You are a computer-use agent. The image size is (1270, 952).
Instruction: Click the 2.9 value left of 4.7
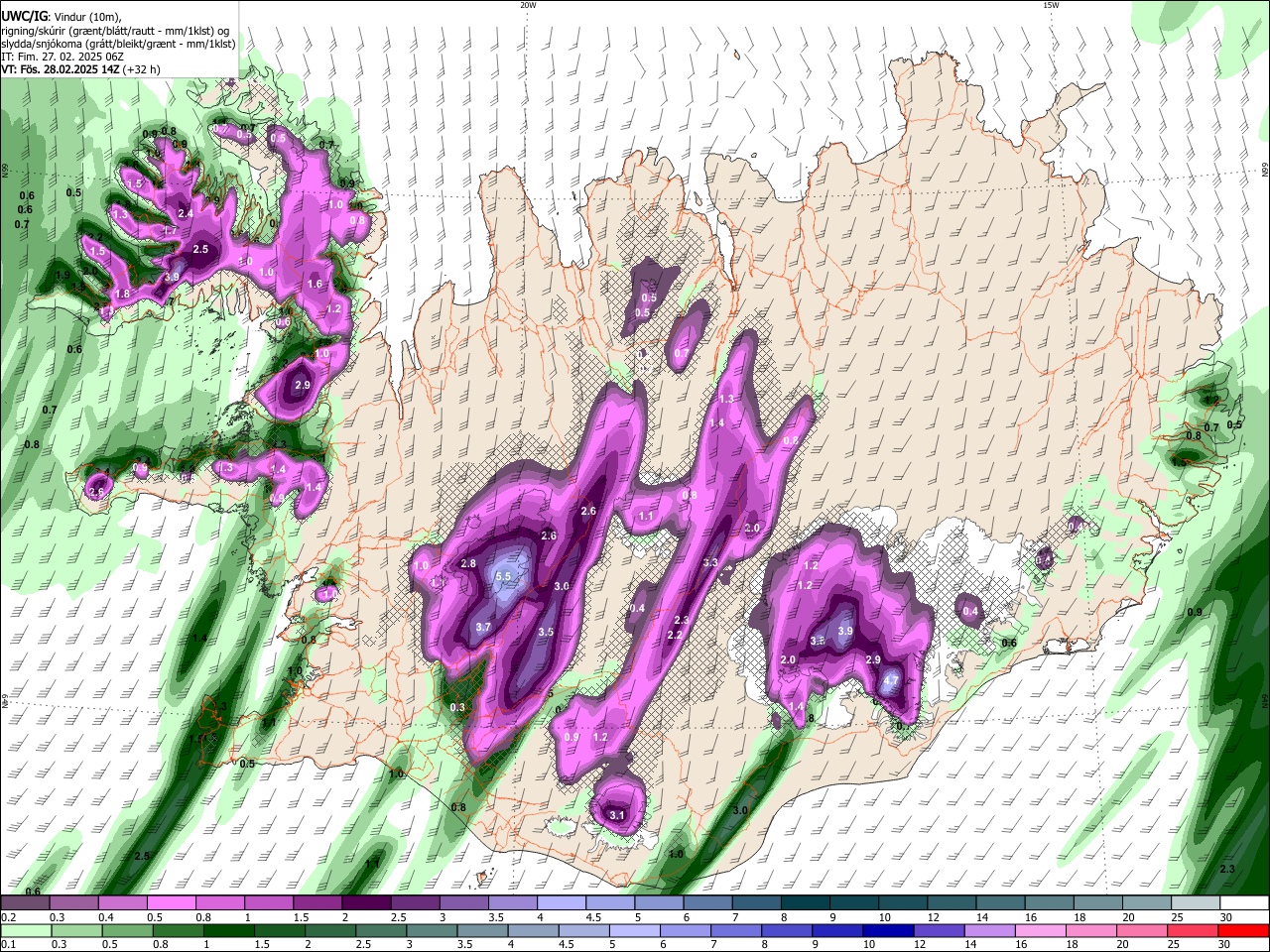point(873,659)
